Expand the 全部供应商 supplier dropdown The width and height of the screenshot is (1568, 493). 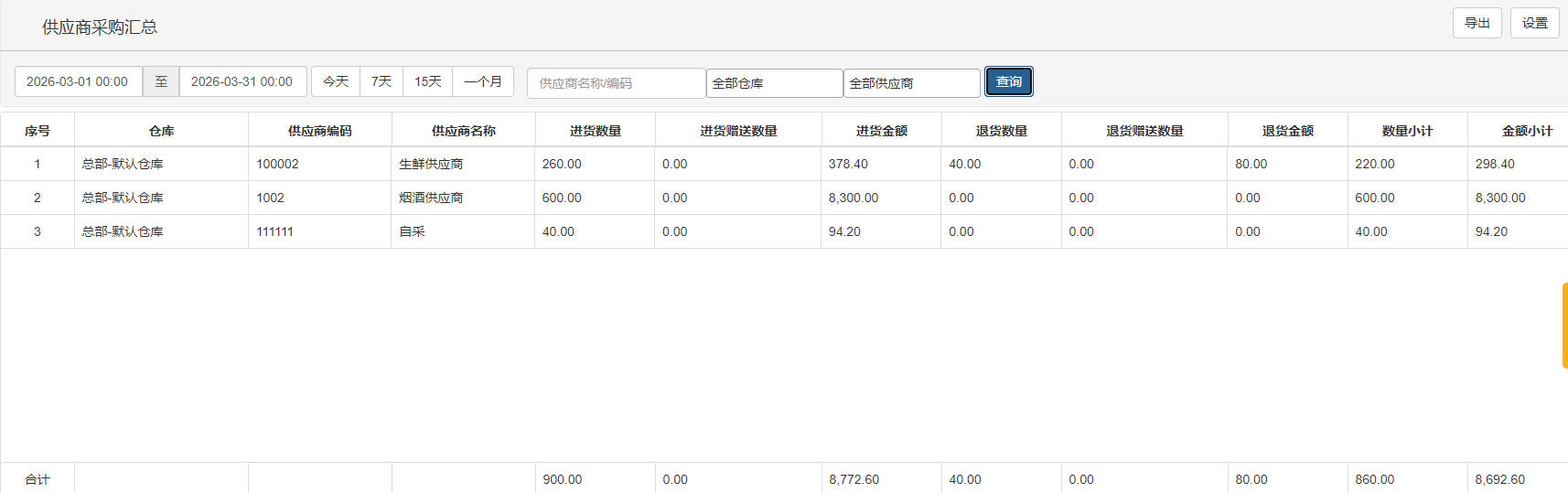911,83
